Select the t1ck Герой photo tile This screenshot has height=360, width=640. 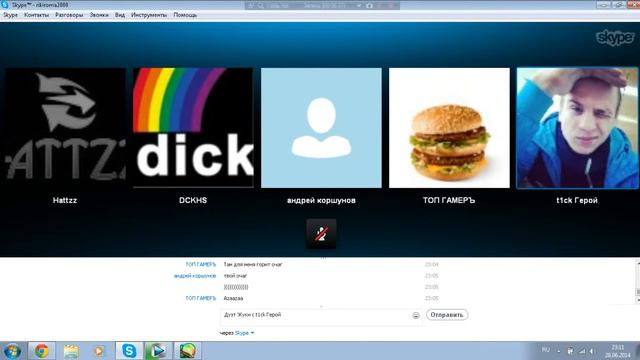(x=577, y=128)
